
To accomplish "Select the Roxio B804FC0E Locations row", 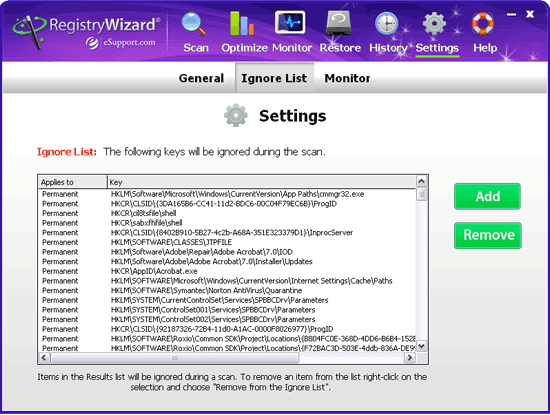I will [227, 339].
